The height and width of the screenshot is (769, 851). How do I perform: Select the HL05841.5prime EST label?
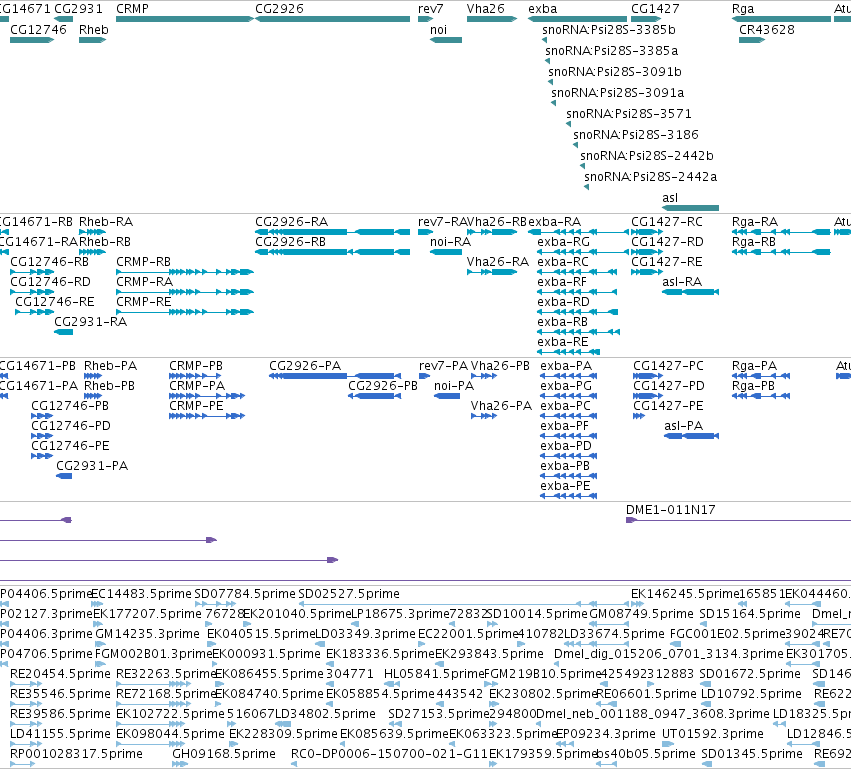pos(433,674)
